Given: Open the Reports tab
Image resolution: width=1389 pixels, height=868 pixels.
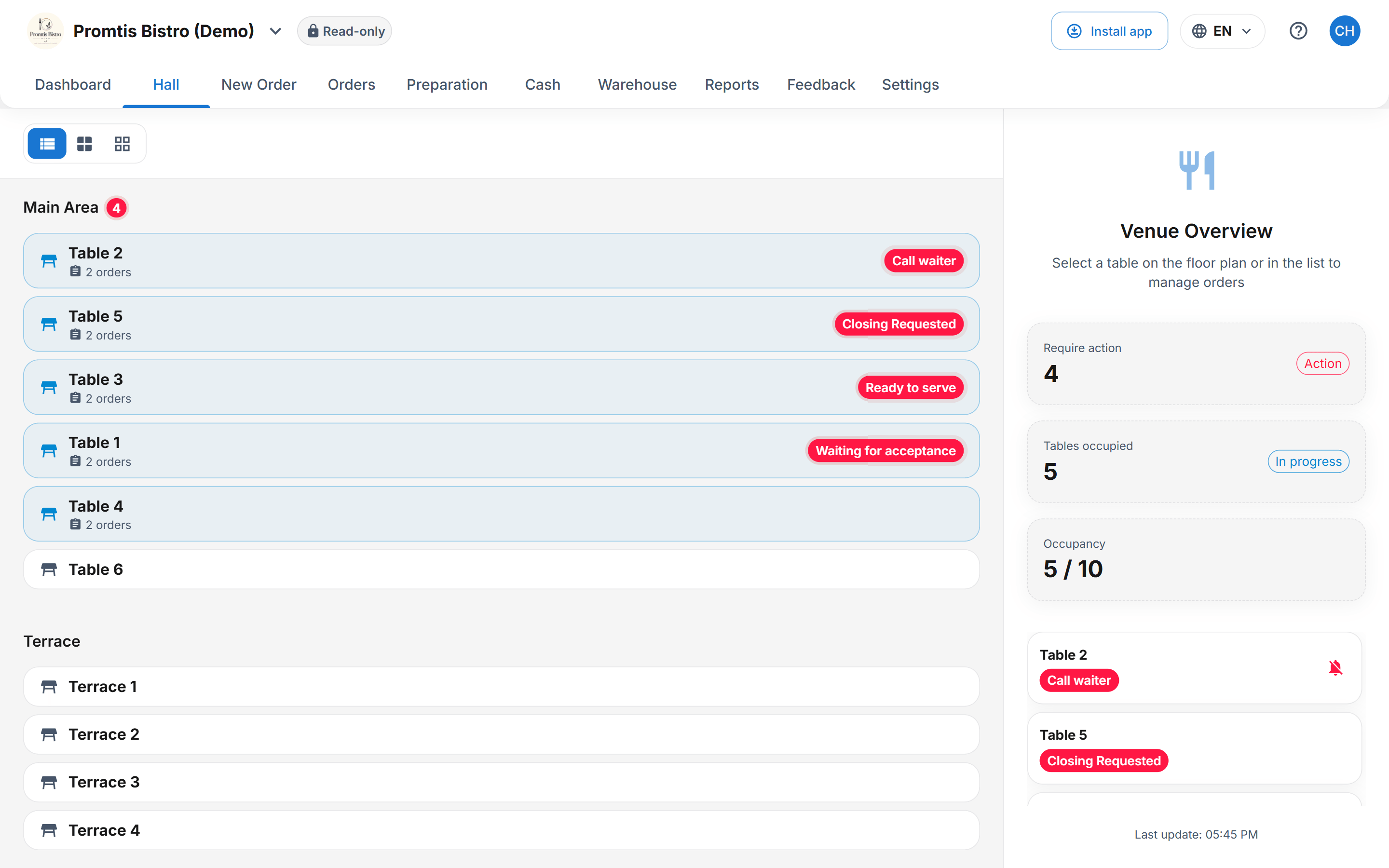Looking at the screenshot, I should [732, 84].
